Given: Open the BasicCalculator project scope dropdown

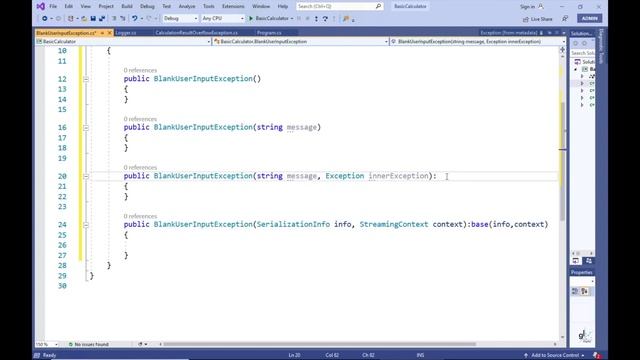Looking at the screenshot, I should [123, 42].
